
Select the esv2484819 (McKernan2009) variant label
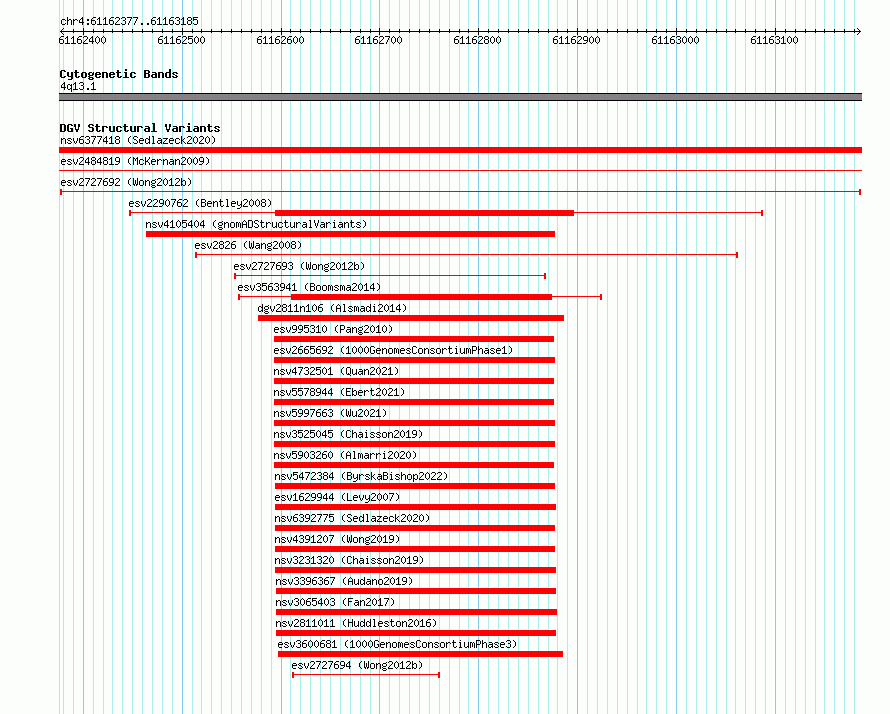pos(135,161)
